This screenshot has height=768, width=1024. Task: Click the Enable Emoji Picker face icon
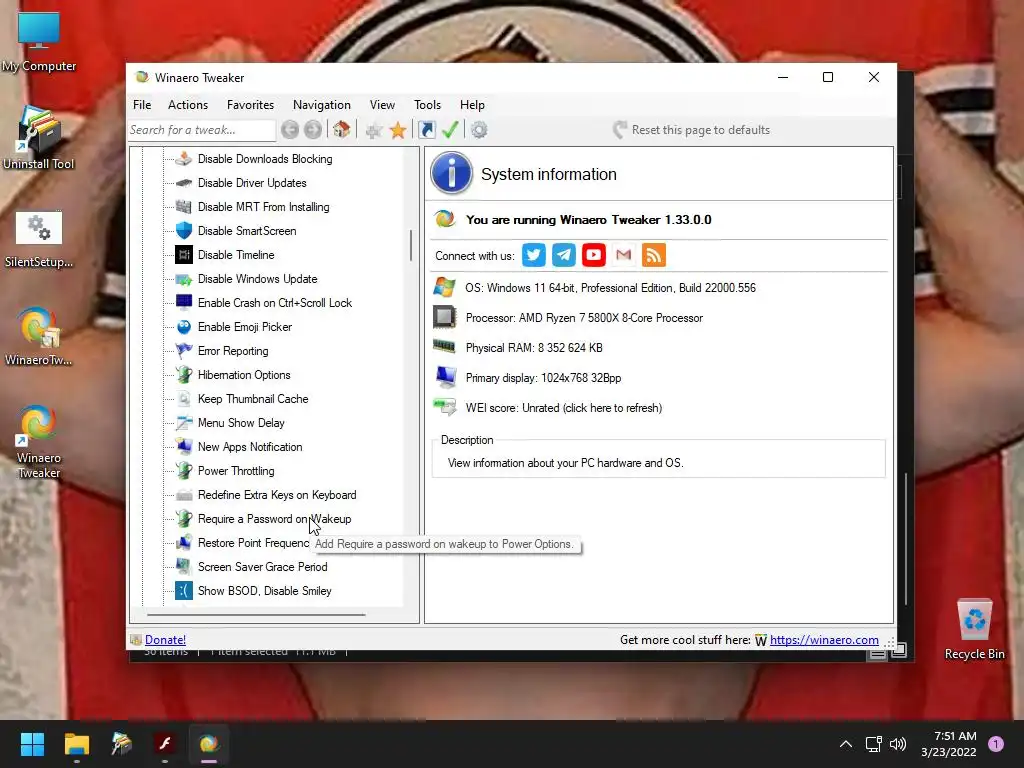coord(184,327)
